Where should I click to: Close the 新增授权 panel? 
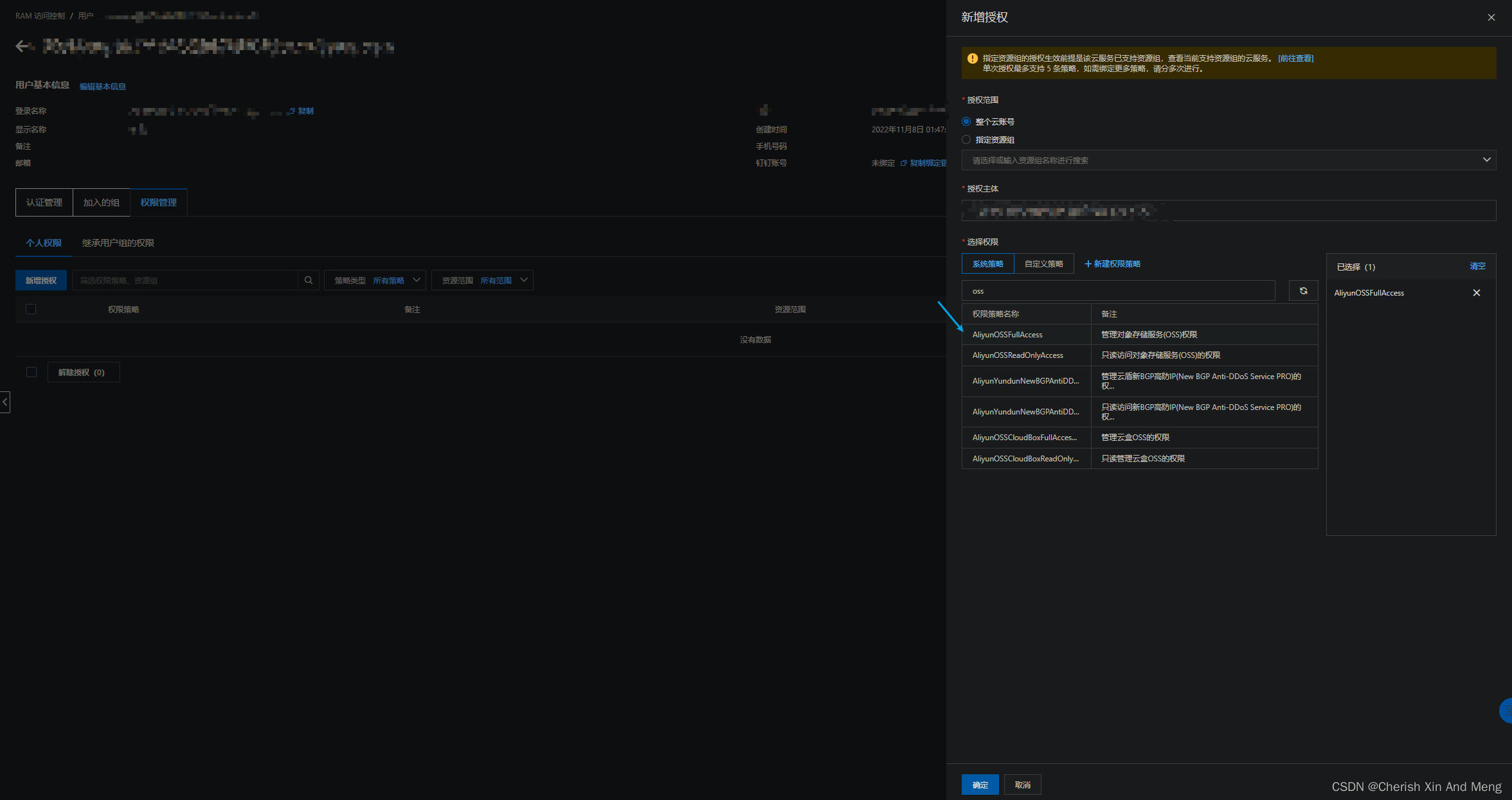pos(1491,18)
